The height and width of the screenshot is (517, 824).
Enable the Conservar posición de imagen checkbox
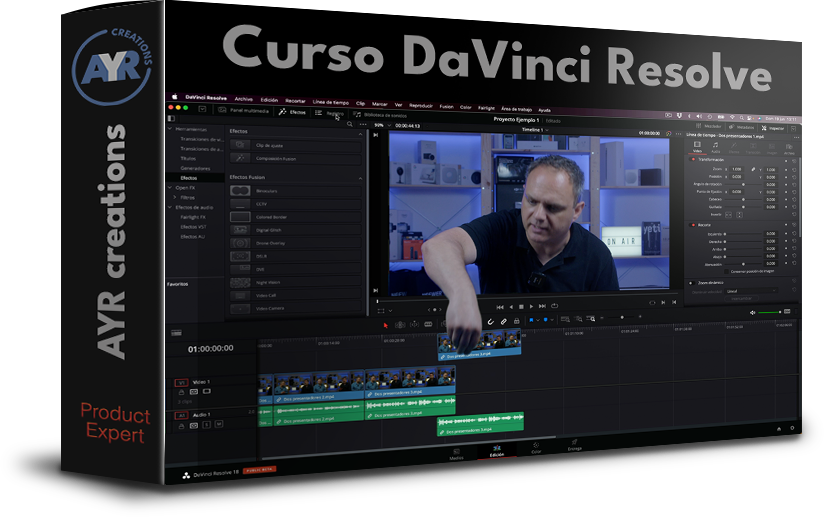(x=727, y=271)
